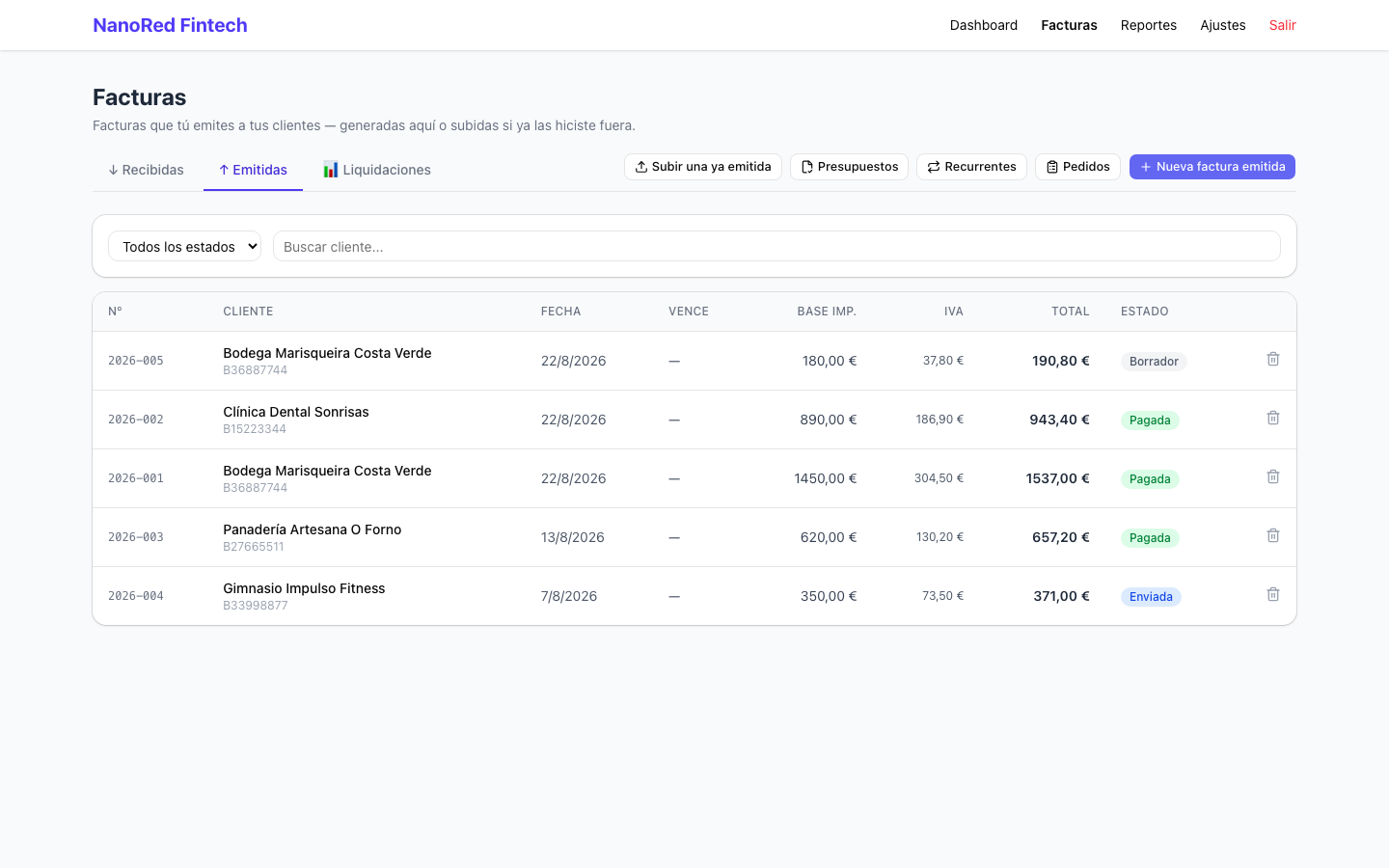This screenshot has width=1389, height=868.
Task: Focus the Buscar cliente search field
Action: click(776, 246)
